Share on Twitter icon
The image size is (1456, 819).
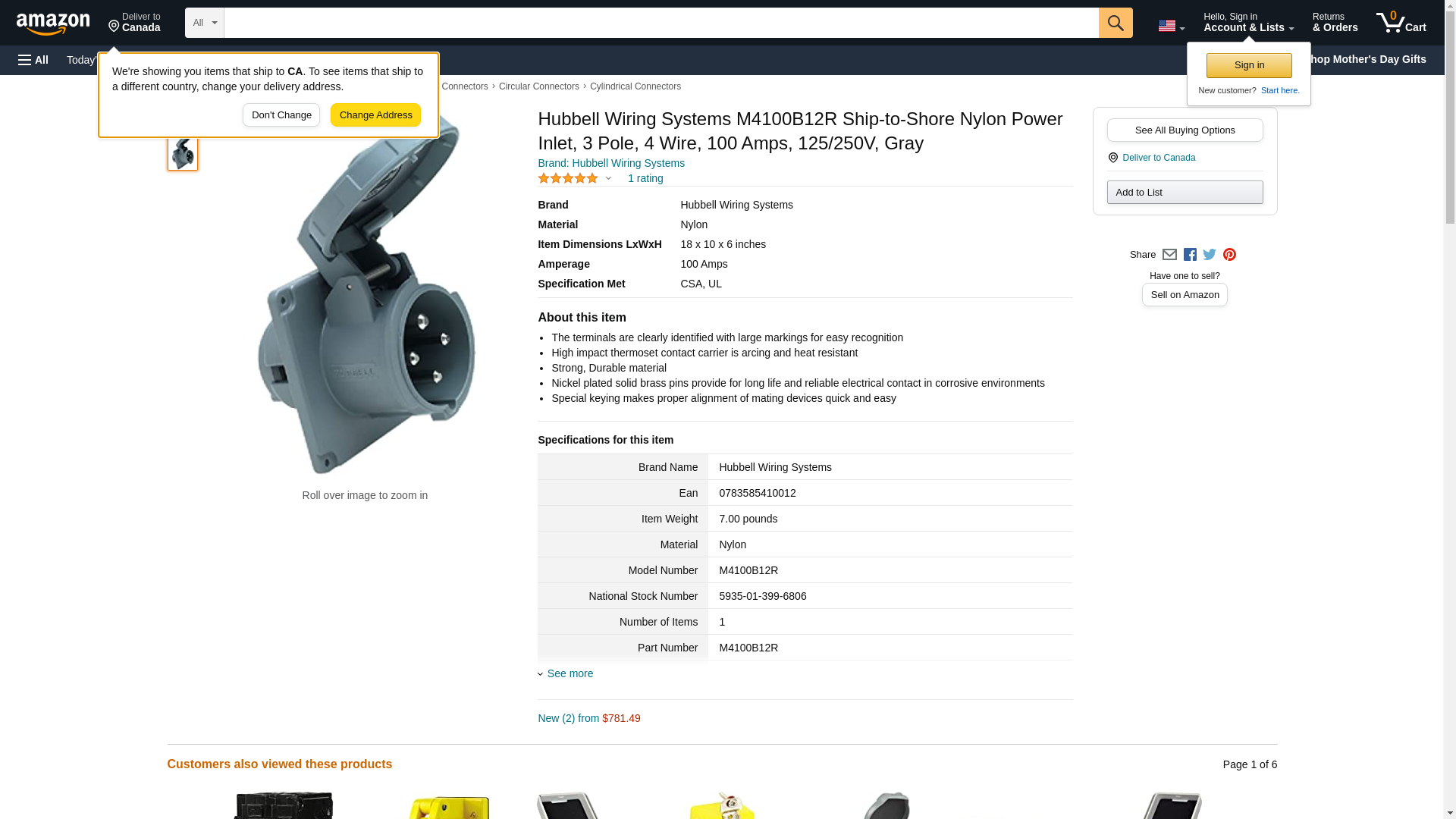tap(1210, 255)
